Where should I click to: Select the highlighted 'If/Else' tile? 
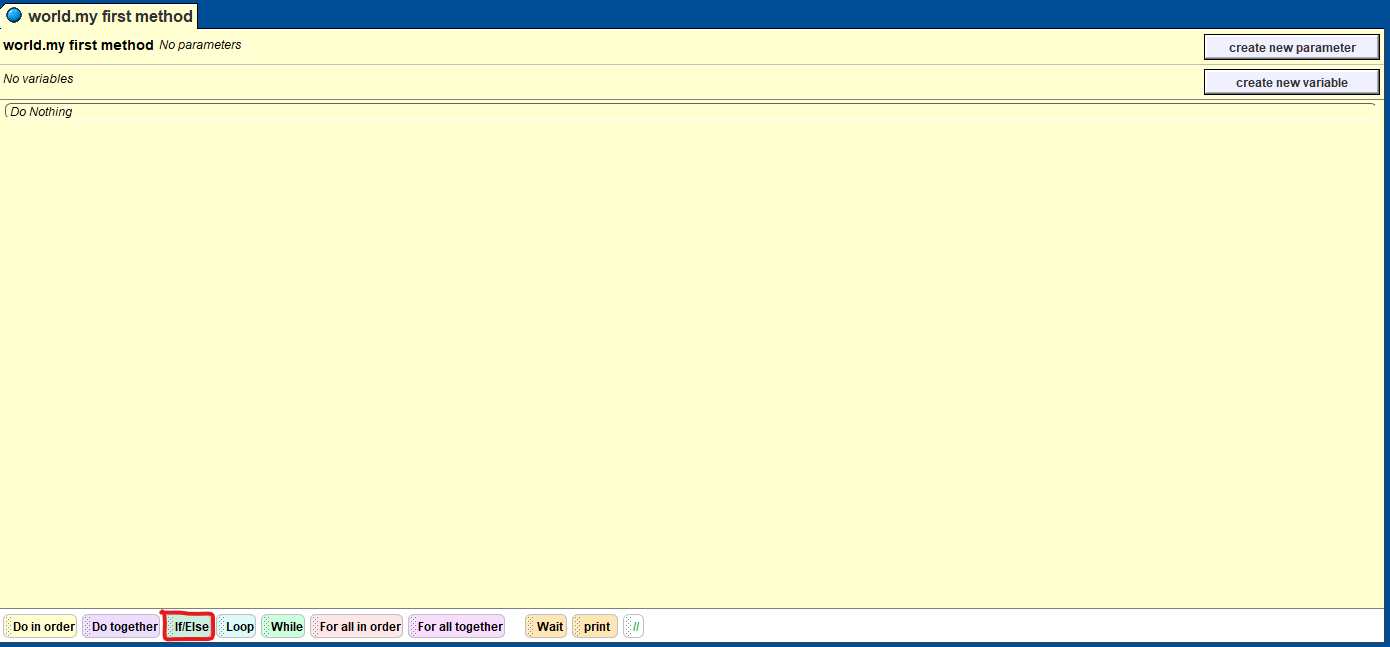[190, 627]
